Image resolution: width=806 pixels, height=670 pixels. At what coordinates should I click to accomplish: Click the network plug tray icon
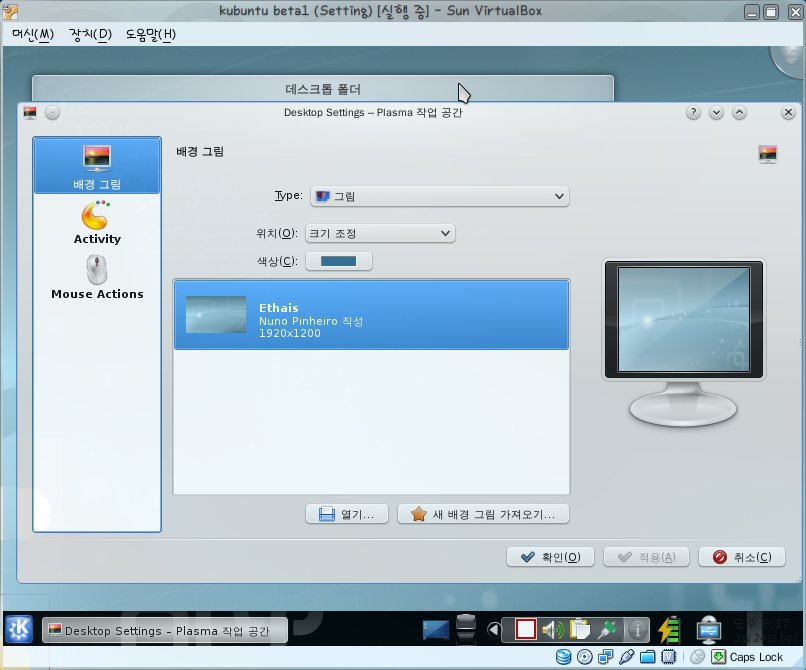tap(608, 630)
